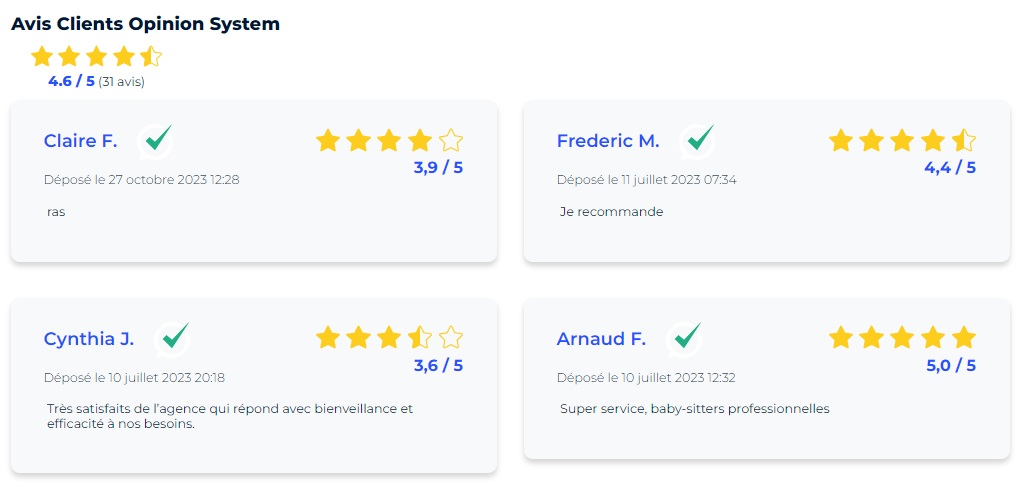This screenshot has height=493, width=1017.
Task: Click the review text 'Super service, baby-sitters professionnelles'
Action: tap(695, 409)
